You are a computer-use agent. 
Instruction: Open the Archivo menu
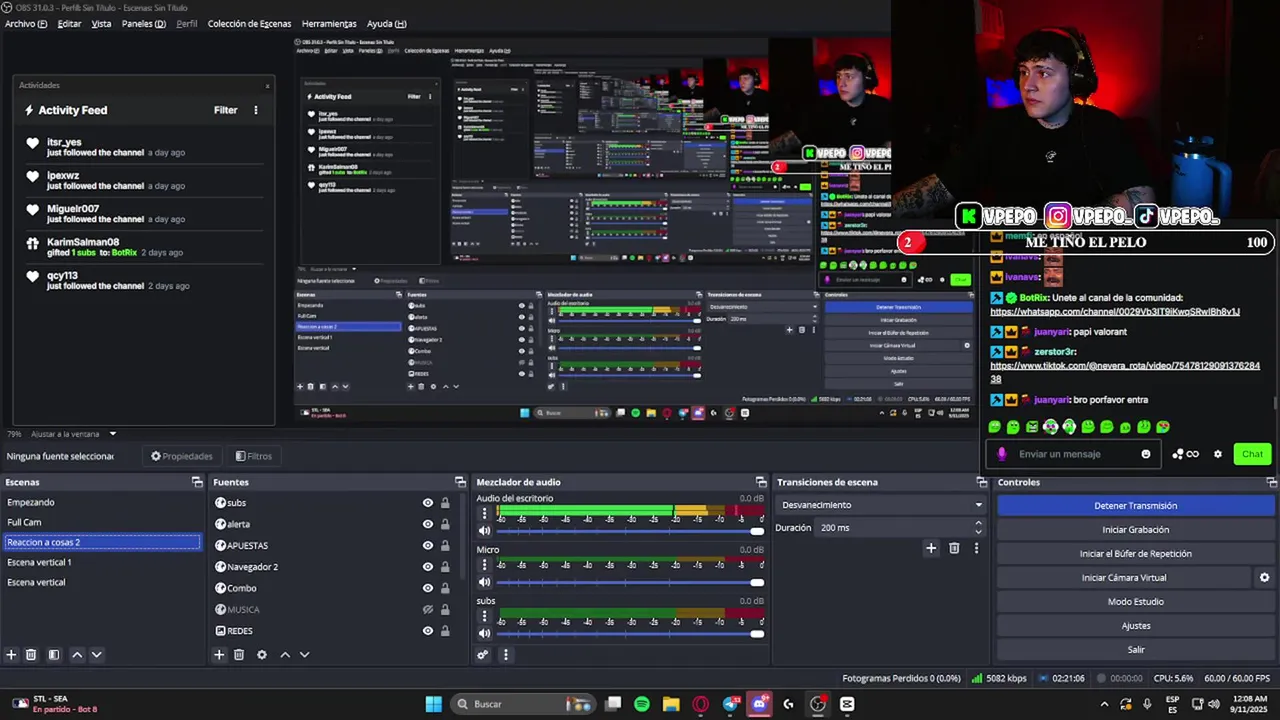26,24
